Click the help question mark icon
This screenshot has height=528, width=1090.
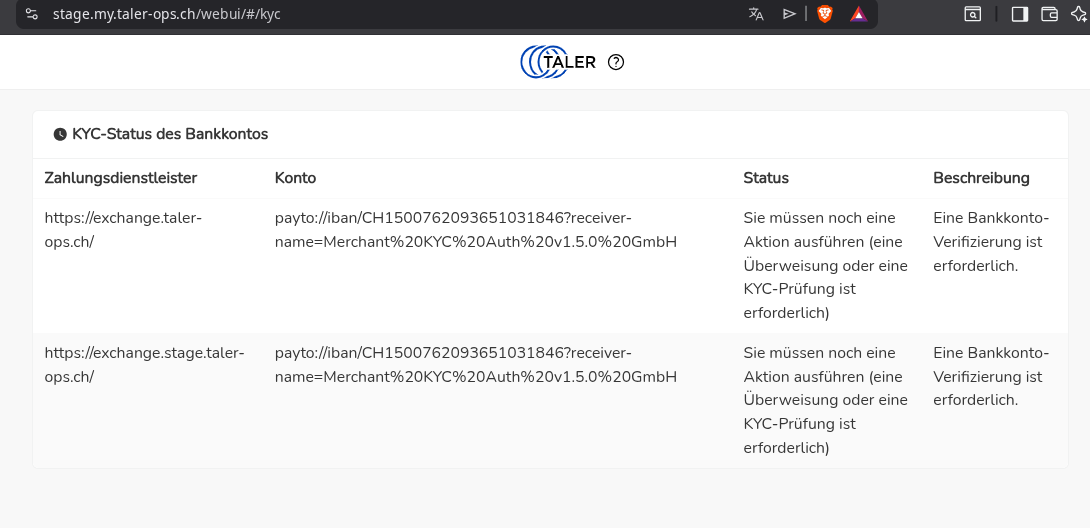tap(616, 62)
